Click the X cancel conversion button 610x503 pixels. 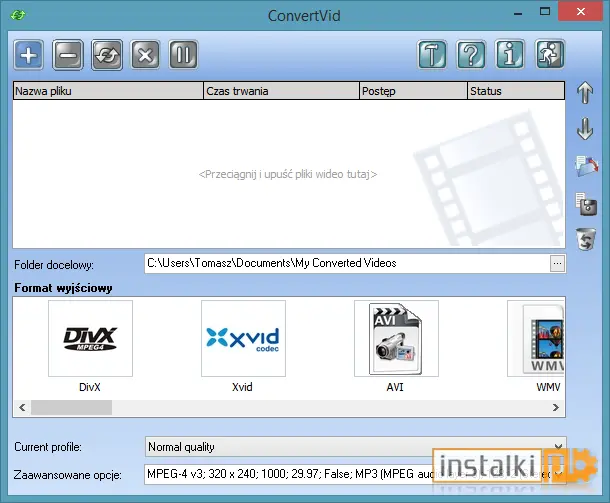145,55
